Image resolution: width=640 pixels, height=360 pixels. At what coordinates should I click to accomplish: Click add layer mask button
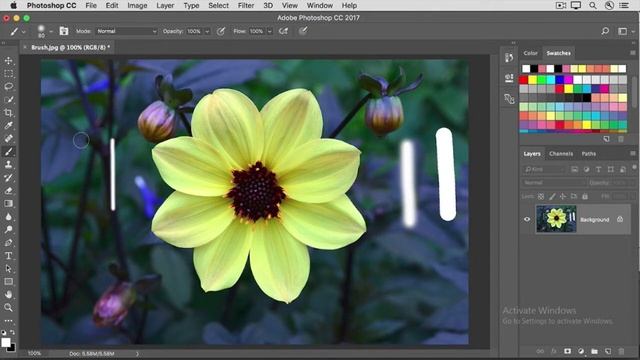[567, 351]
